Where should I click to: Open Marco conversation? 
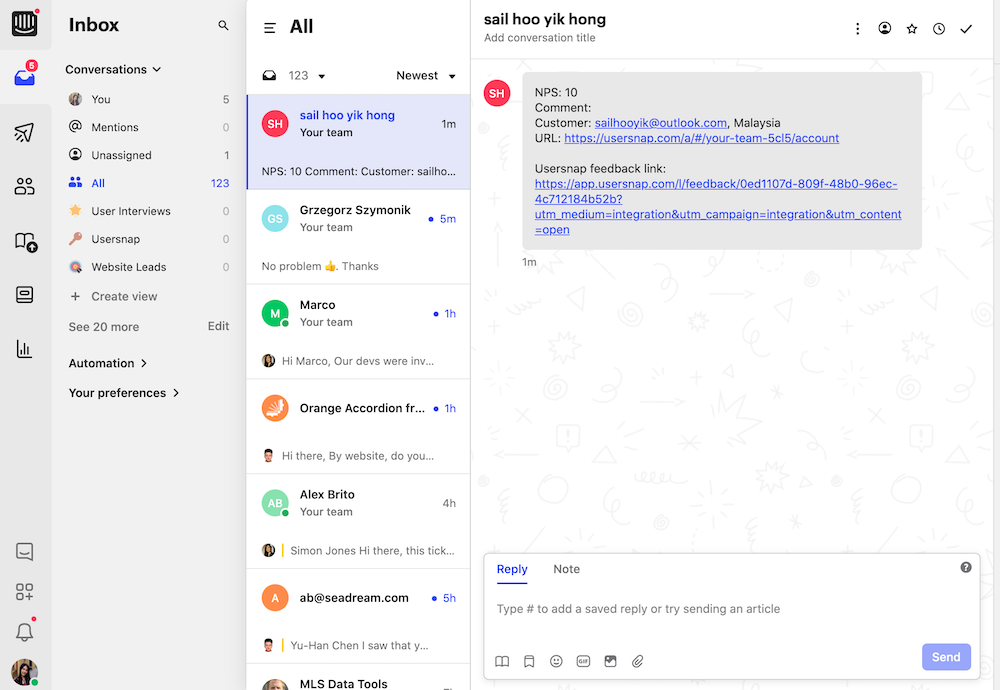pos(359,332)
